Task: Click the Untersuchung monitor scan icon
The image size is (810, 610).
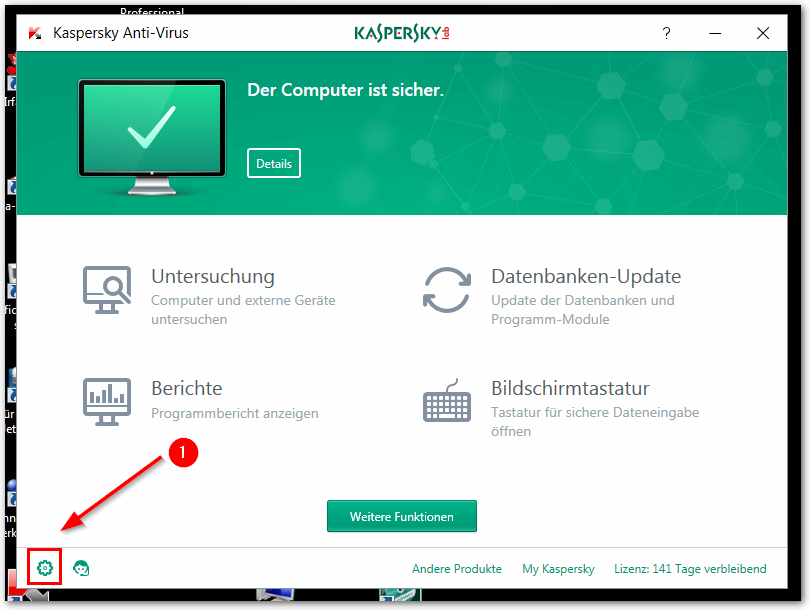Action: 107,290
